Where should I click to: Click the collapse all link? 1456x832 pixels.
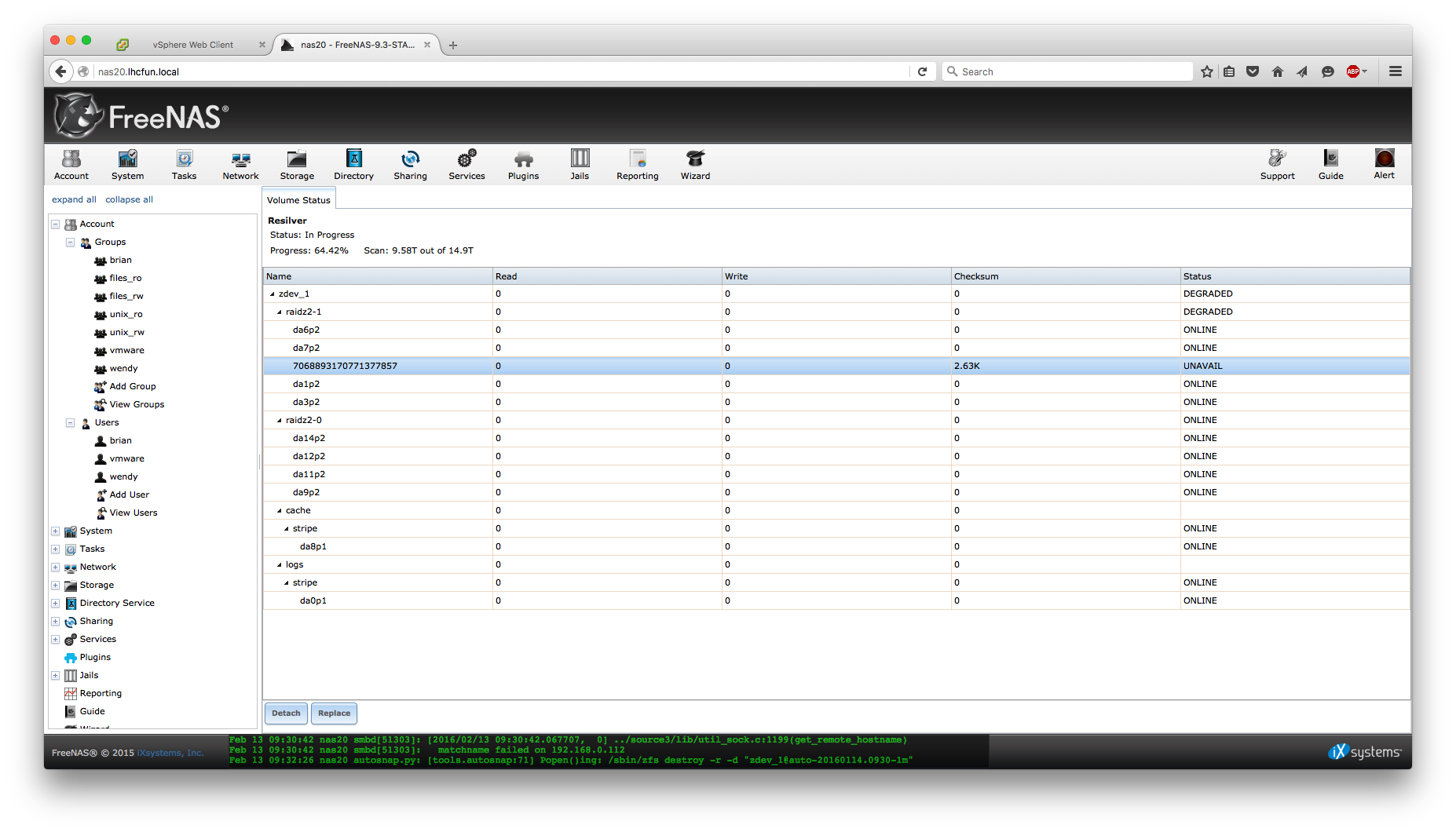click(x=129, y=199)
